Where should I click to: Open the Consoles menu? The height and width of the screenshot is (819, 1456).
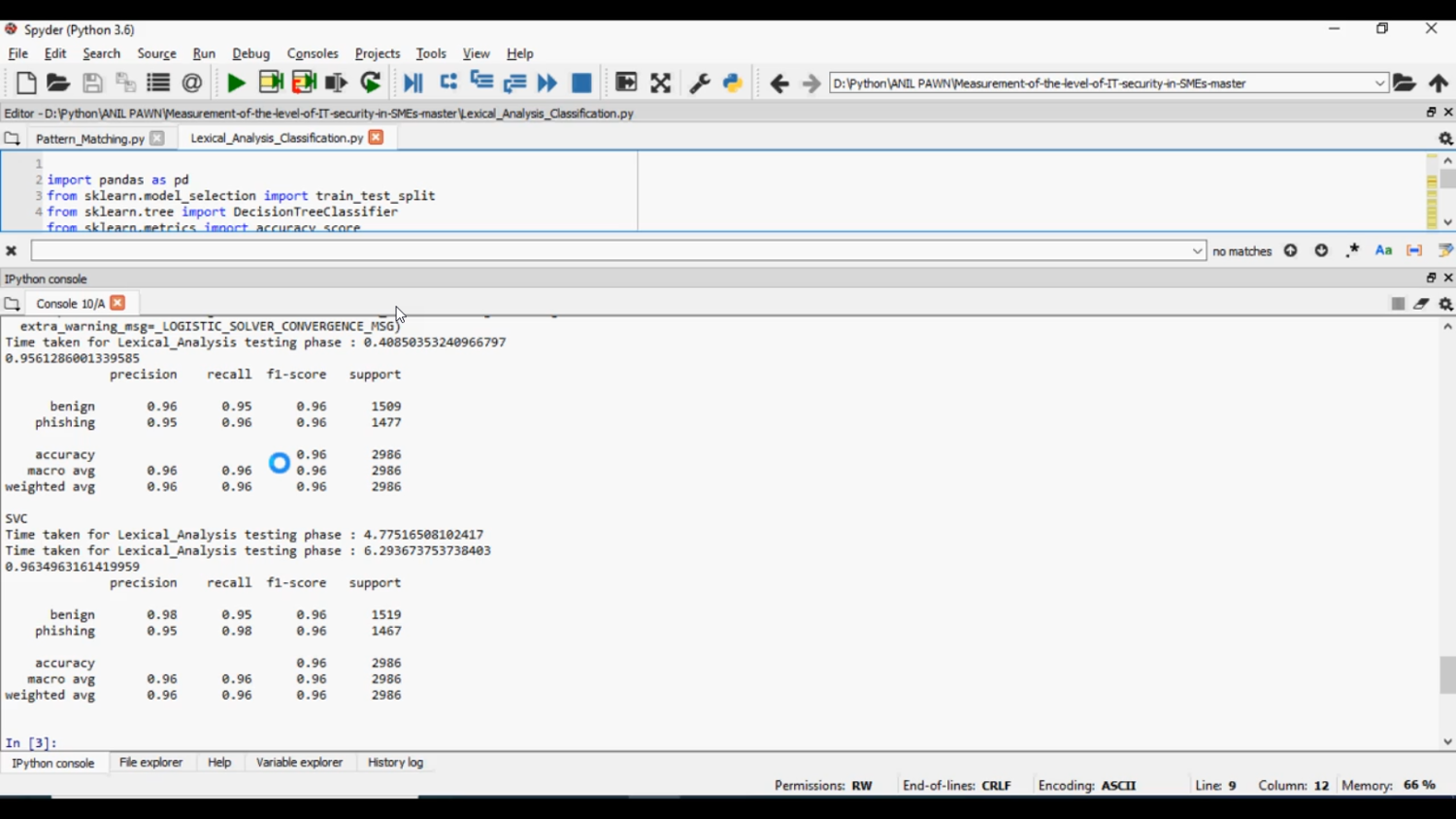(313, 53)
